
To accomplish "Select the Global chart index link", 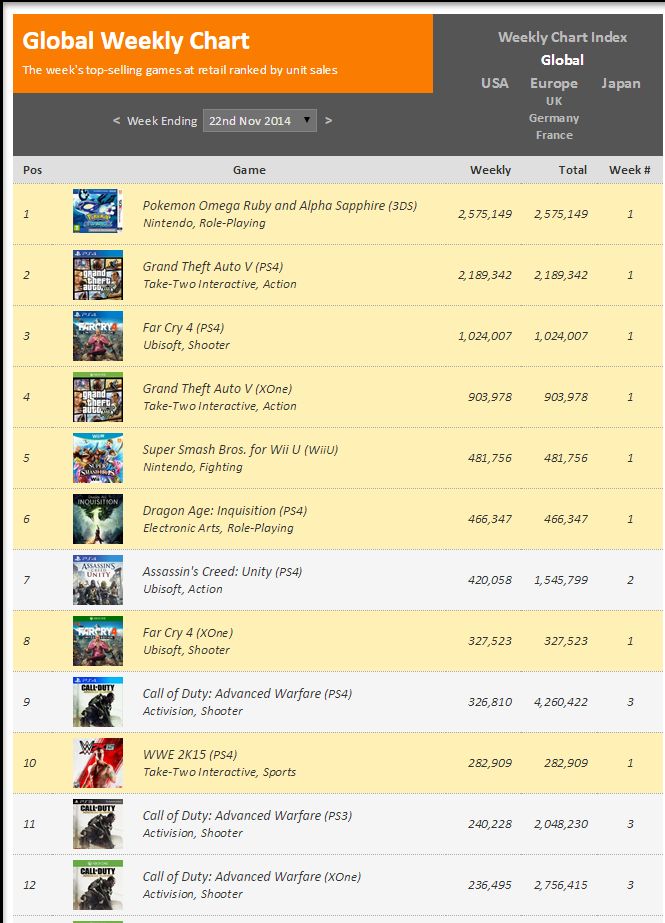I will [562, 60].
